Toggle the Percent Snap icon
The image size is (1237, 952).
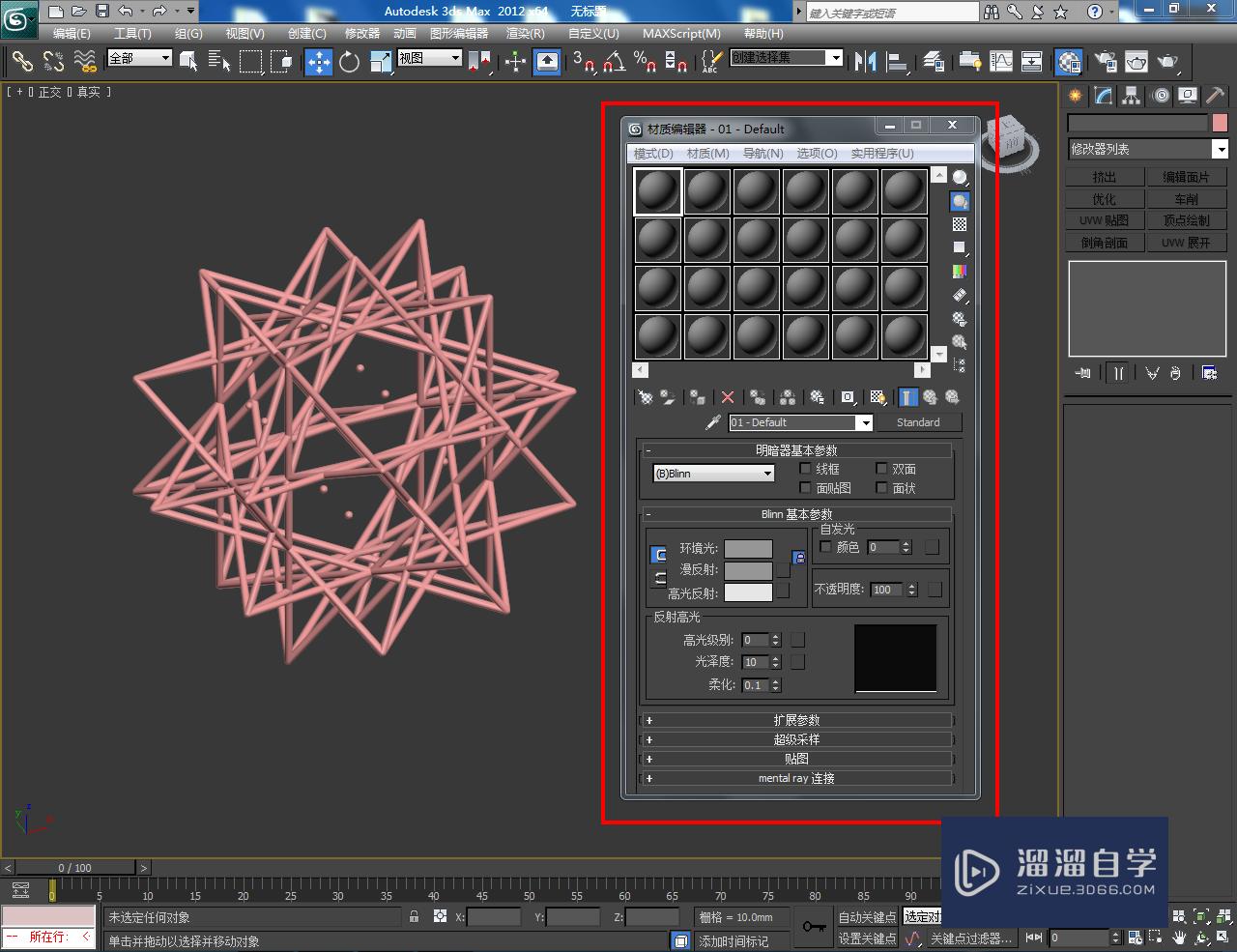coord(646,62)
